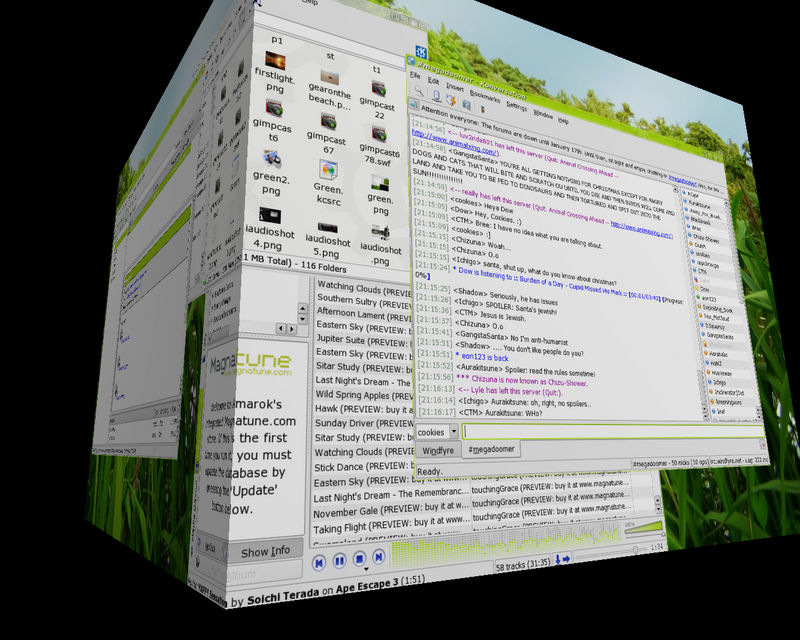Skip to next track in Amarok
Image resolution: width=800 pixels, height=640 pixels.
pos(379,557)
